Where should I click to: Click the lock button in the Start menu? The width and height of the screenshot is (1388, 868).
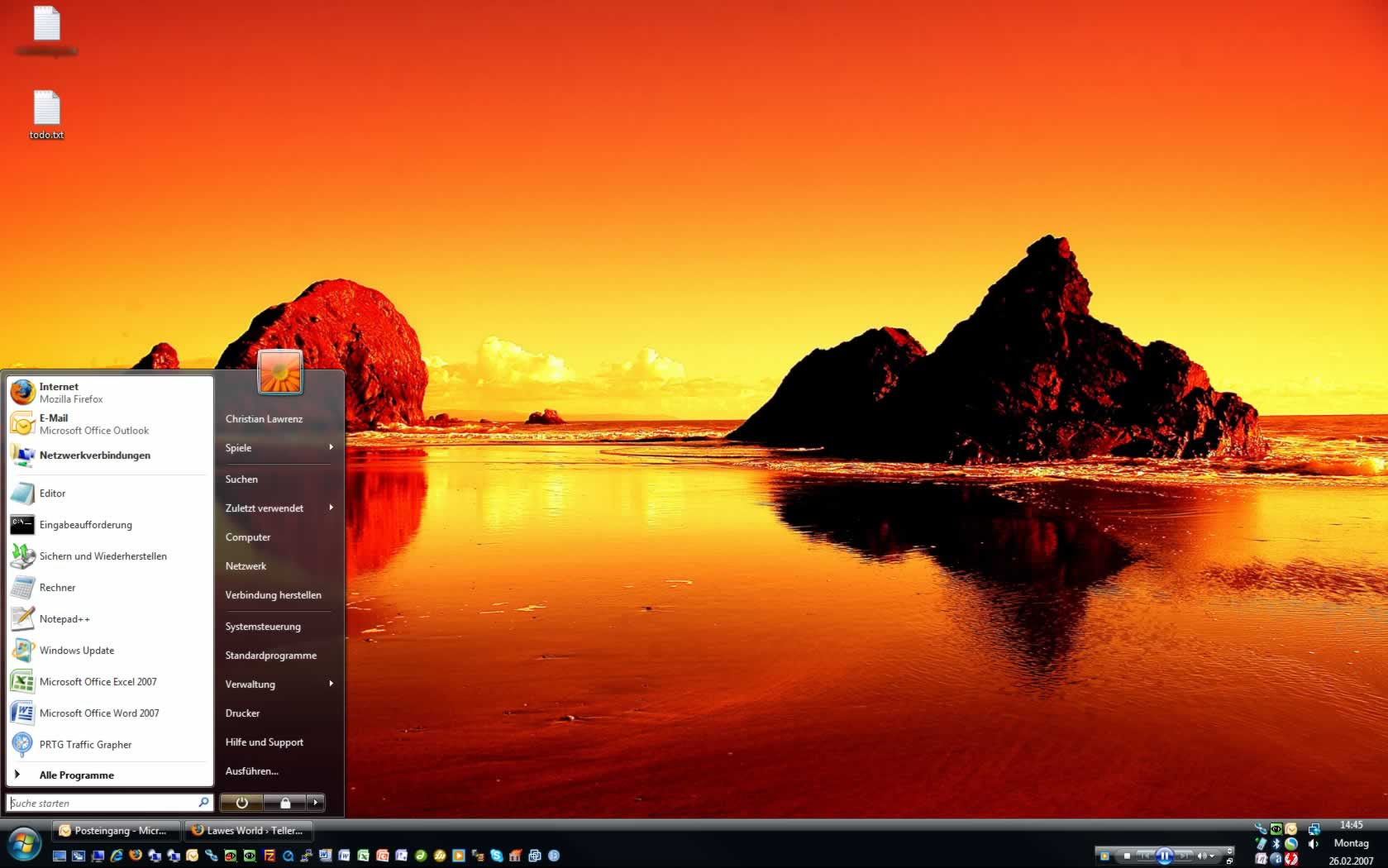(x=286, y=803)
